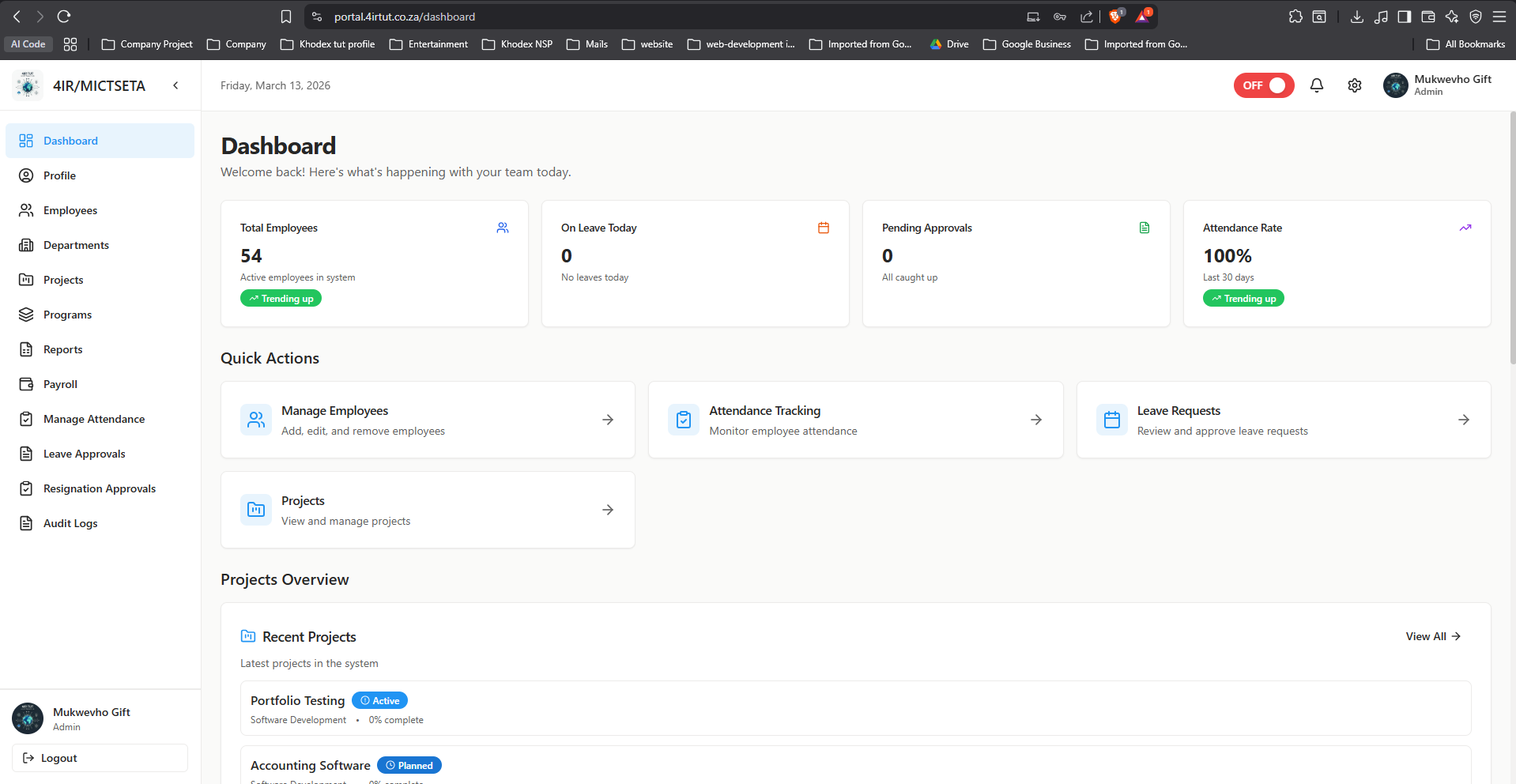1516x784 pixels.
Task: Toggle the OFF switch in header
Action: pyautogui.click(x=1263, y=85)
